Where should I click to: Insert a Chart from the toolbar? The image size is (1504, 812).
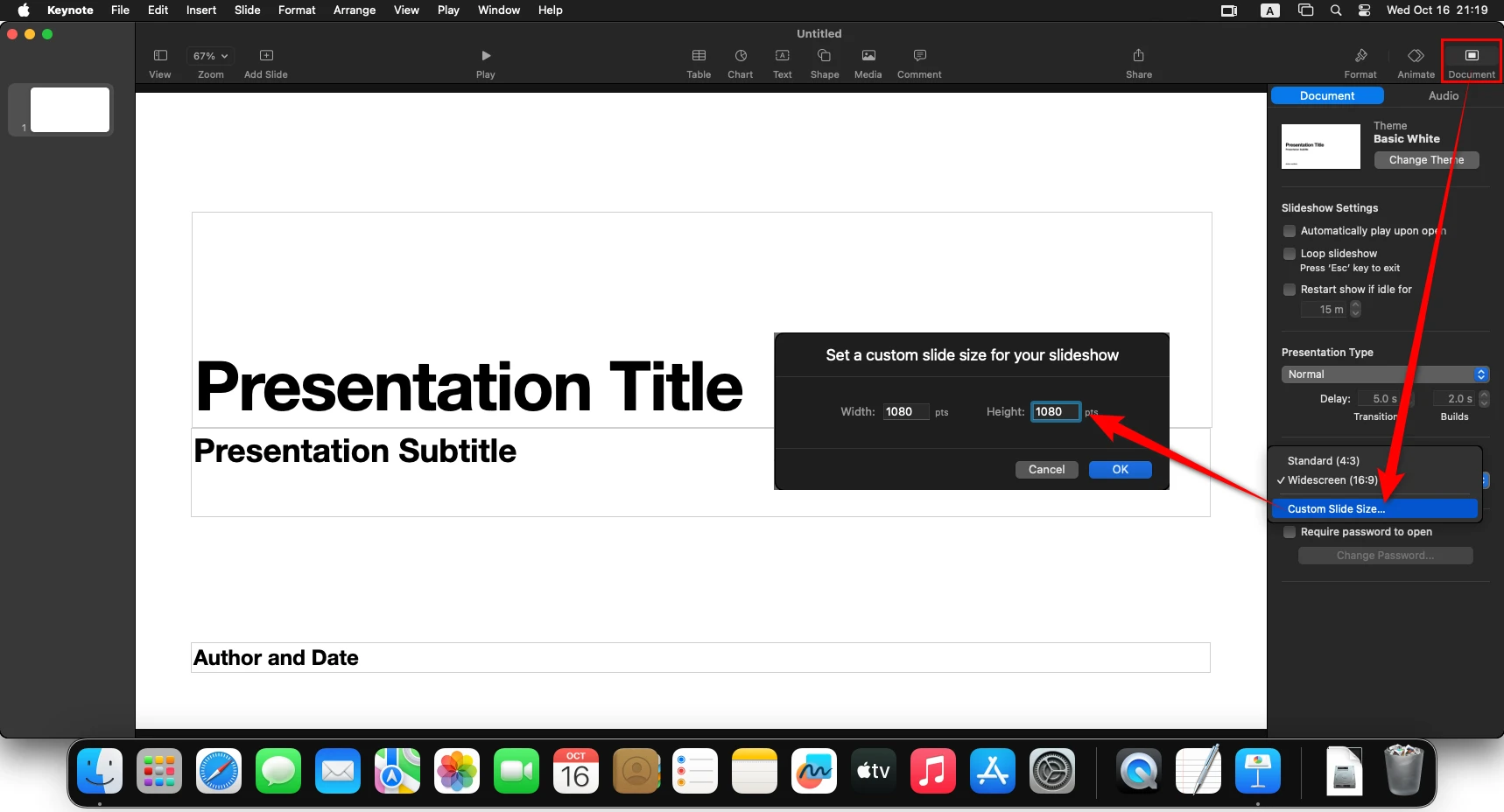741,63
